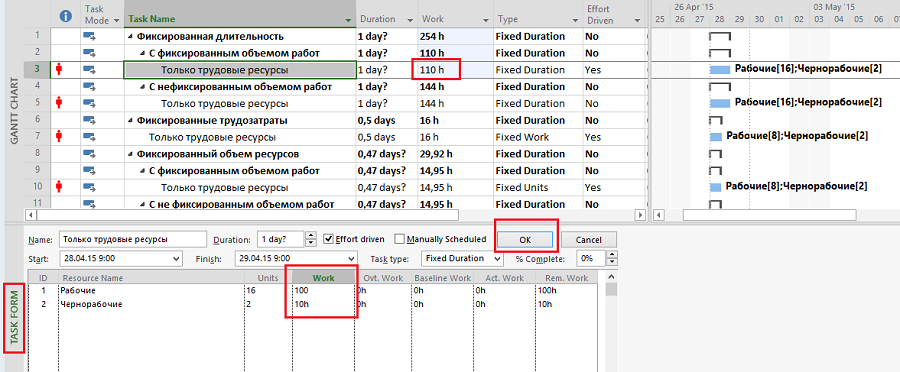The width and height of the screenshot is (900, 372).
Task: Adjust % Complete with the spinner arrows
Action: (612, 259)
